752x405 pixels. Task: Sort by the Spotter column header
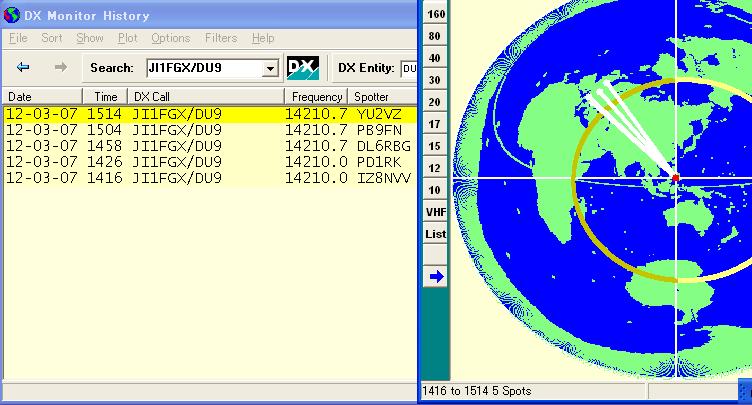pyautogui.click(x=382, y=96)
